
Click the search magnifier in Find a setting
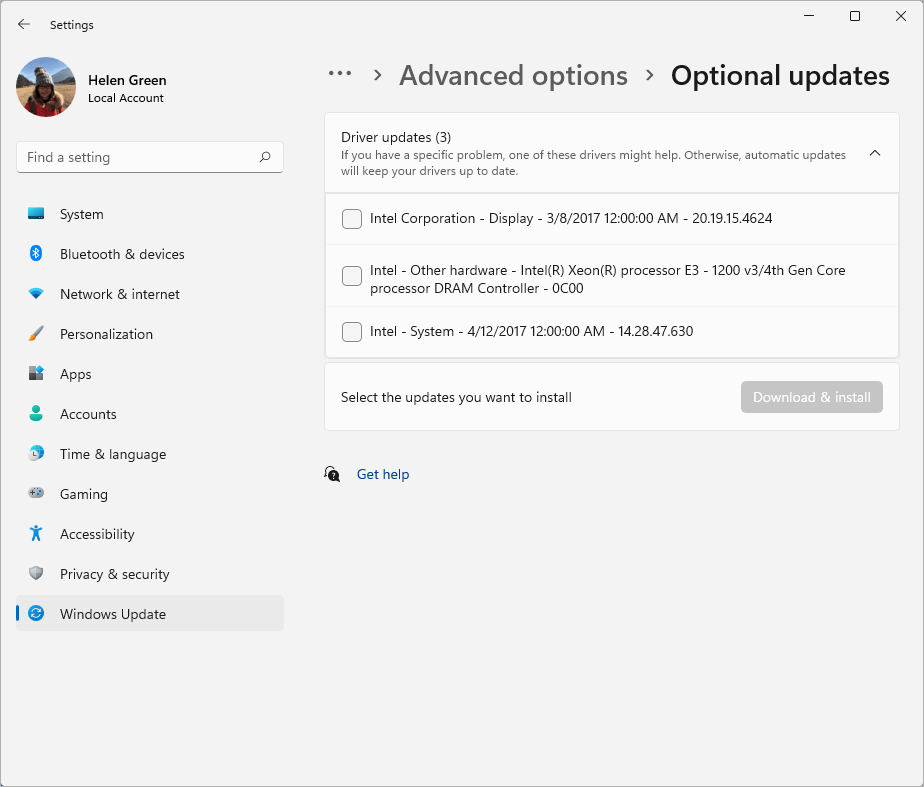click(x=264, y=157)
